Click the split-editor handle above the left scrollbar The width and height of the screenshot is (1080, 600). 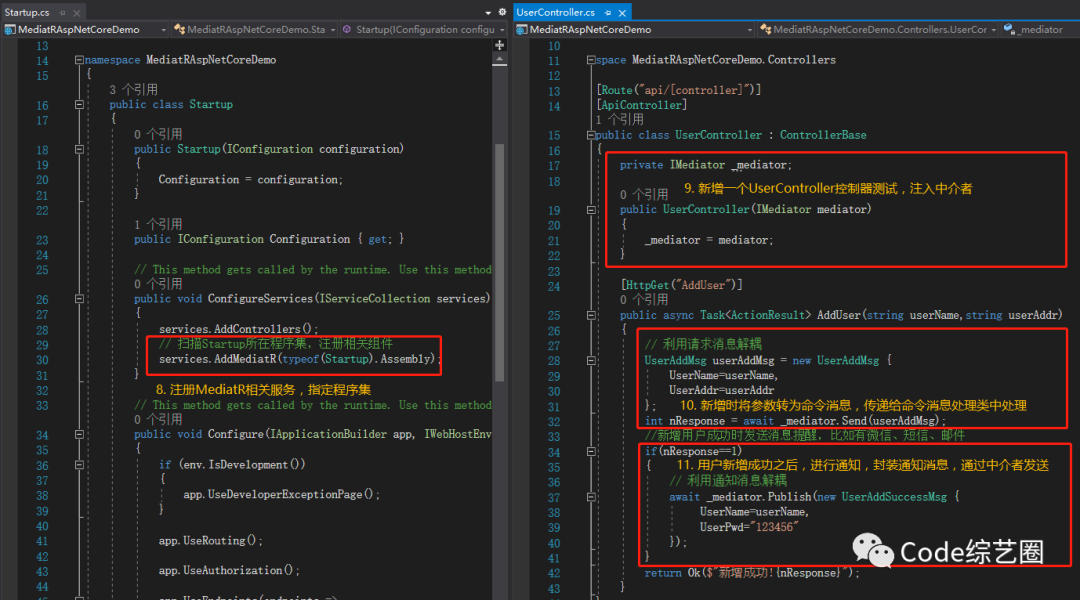coord(500,45)
